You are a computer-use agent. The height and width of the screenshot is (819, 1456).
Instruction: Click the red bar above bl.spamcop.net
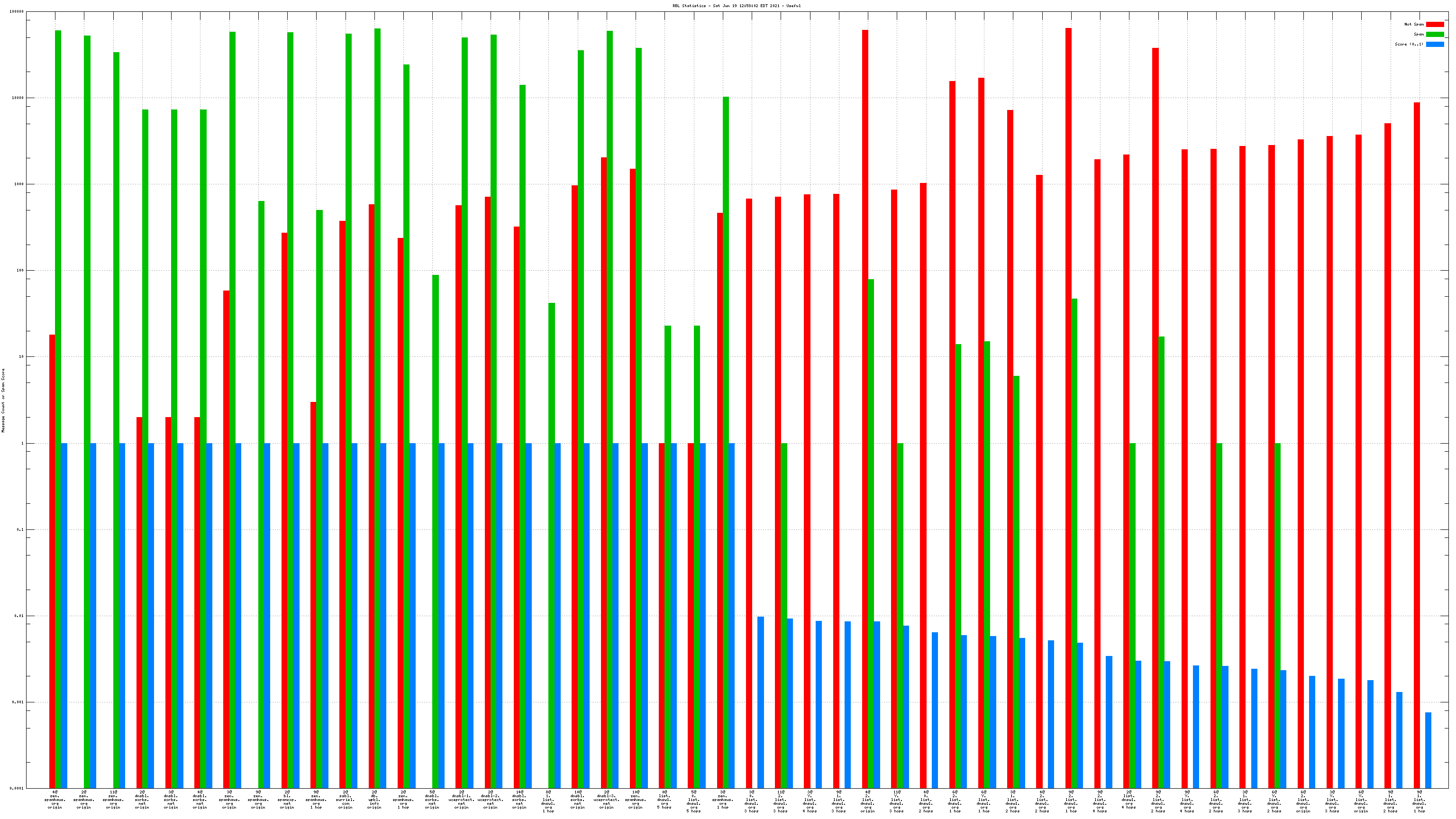(284, 452)
